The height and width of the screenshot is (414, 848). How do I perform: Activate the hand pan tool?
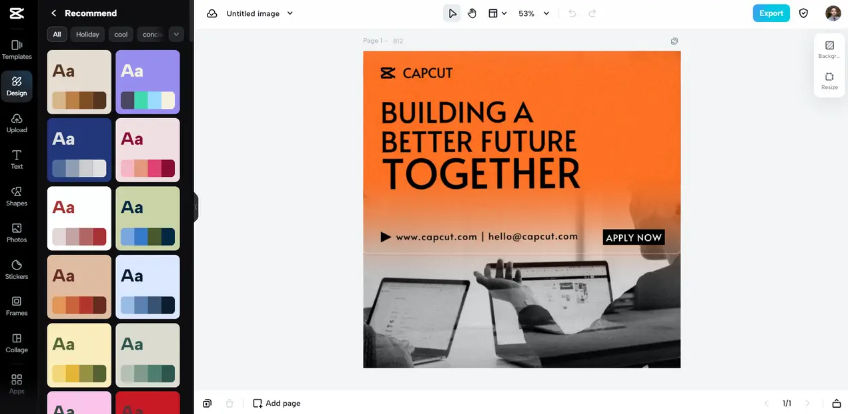[x=472, y=14]
